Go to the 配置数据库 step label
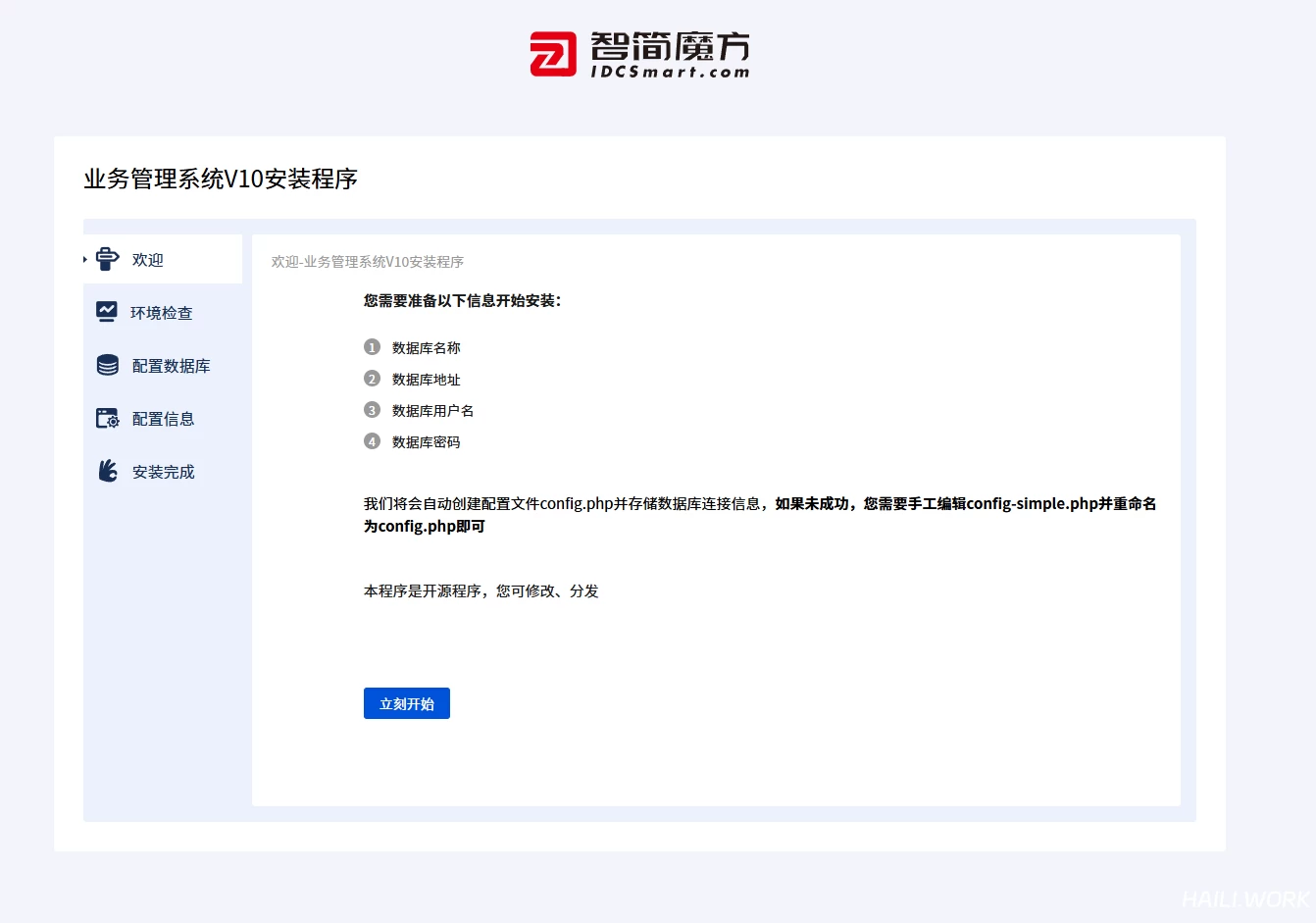1316x923 pixels. (x=172, y=366)
